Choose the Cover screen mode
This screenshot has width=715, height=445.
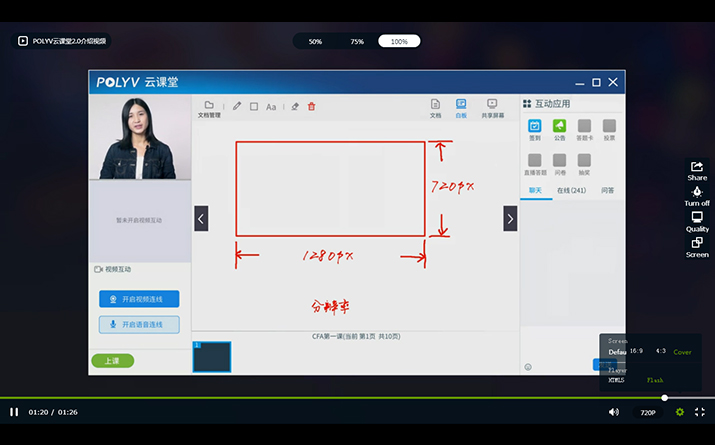(x=682, y=352)
